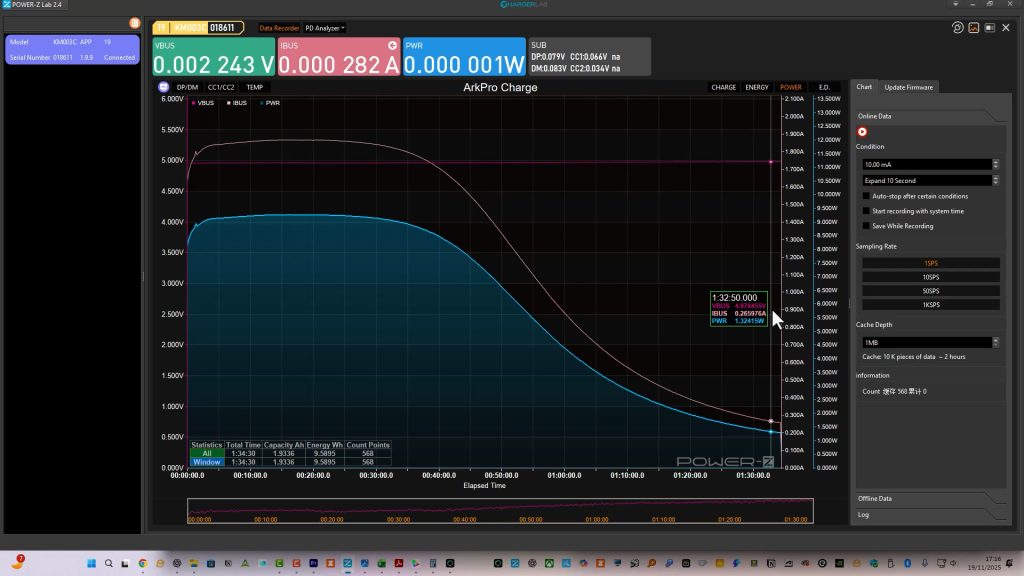Select the 10SPS sampling rate

[931, 277]
